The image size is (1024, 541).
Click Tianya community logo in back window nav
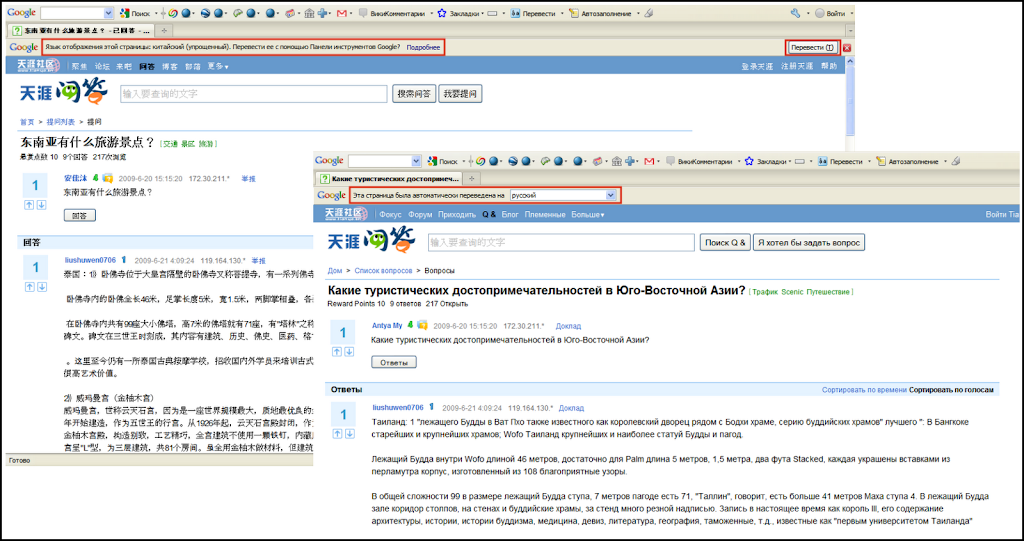click(39, 65)
